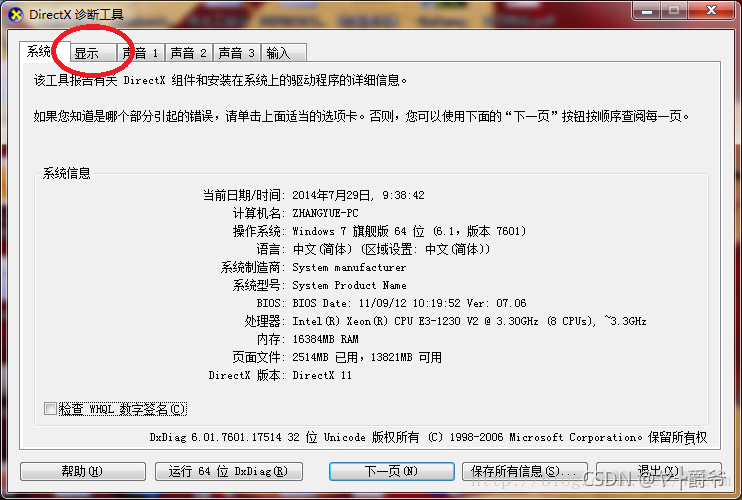Open the 输入 tab
The image size is (742, 500).
pyautogui.click(x=279, y=53)
